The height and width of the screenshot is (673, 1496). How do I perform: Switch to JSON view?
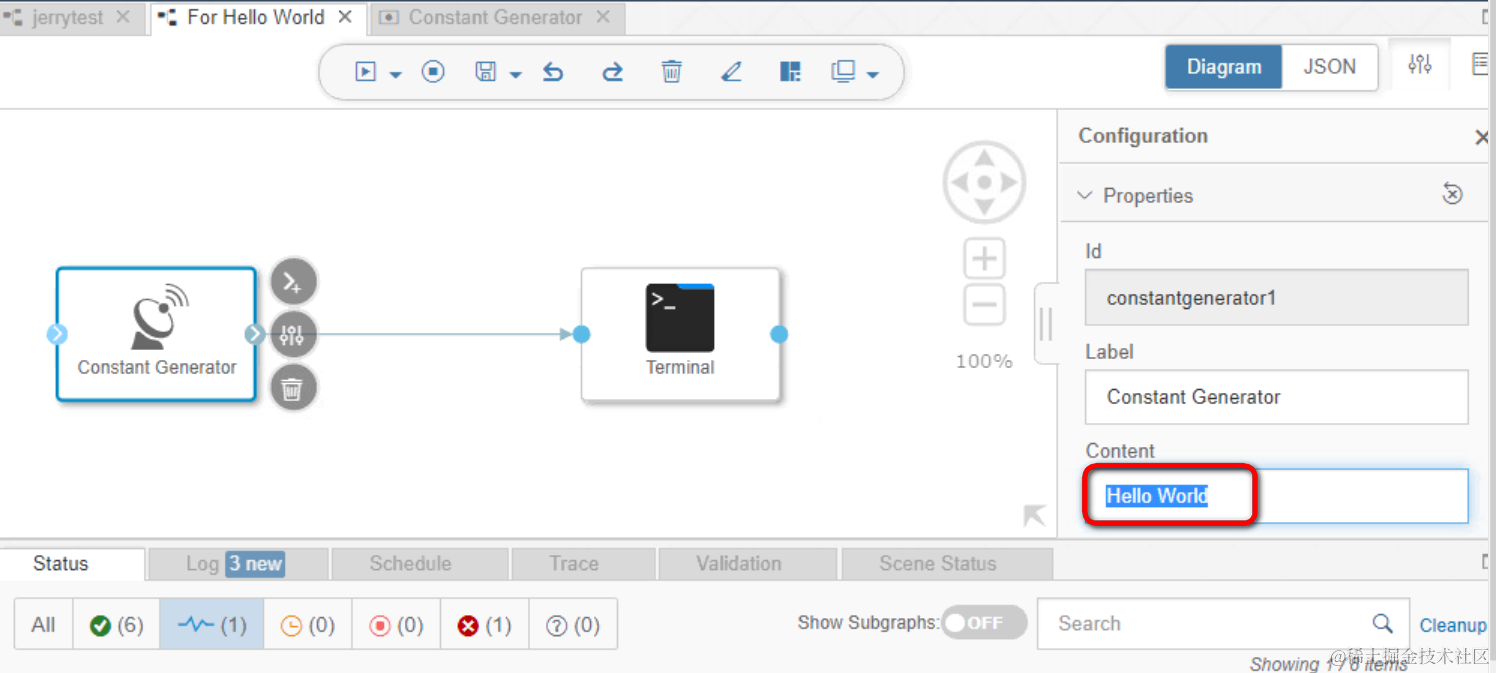1329,67
